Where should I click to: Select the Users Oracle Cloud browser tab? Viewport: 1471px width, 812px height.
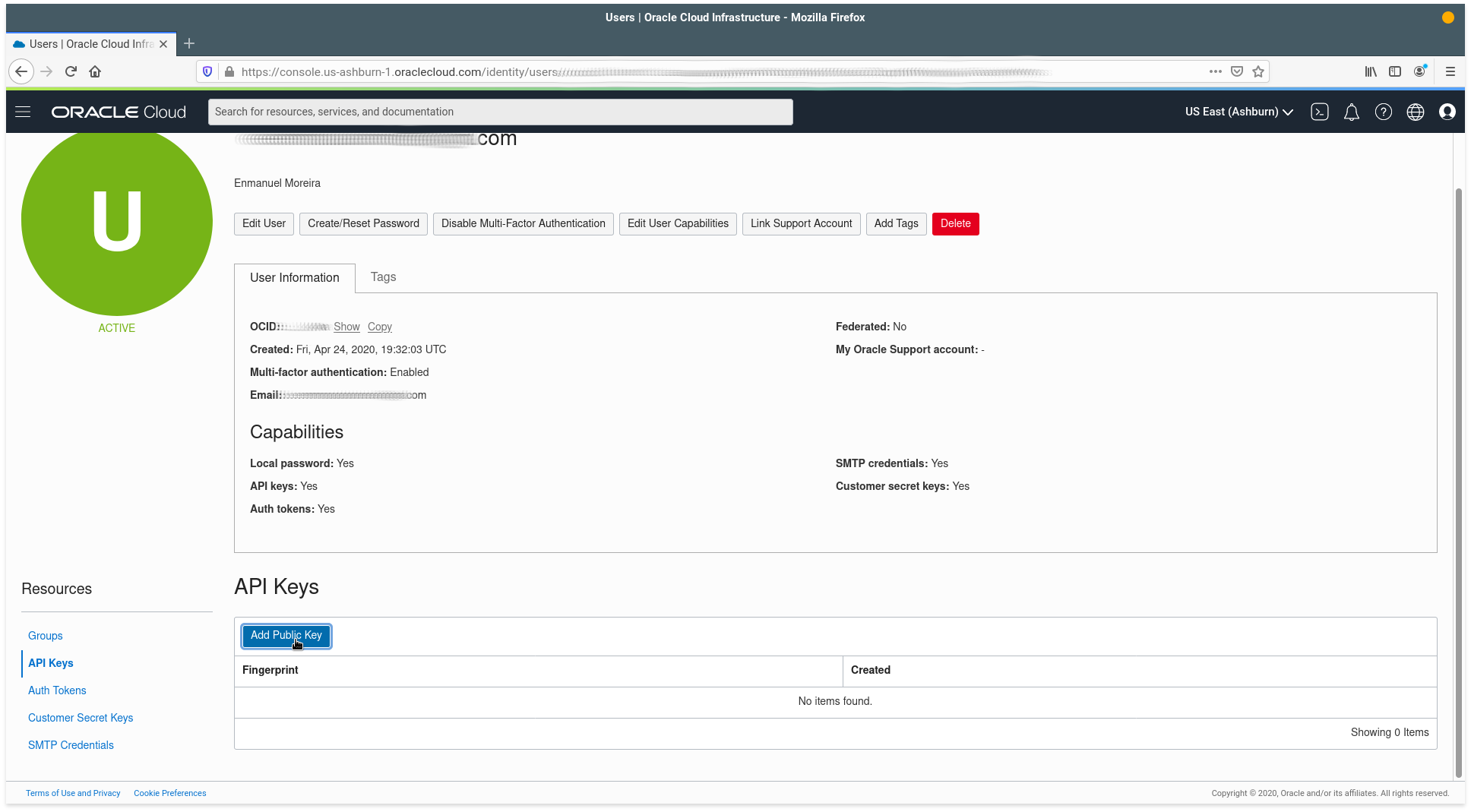[x=91, y=44]
